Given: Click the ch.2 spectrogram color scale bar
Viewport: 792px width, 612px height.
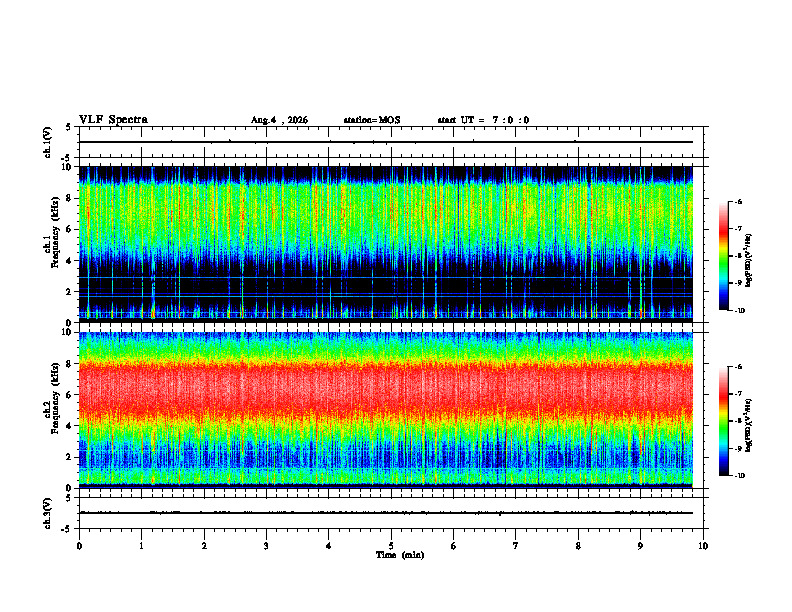Looking at the screenshot, I should tap(724, 421).
